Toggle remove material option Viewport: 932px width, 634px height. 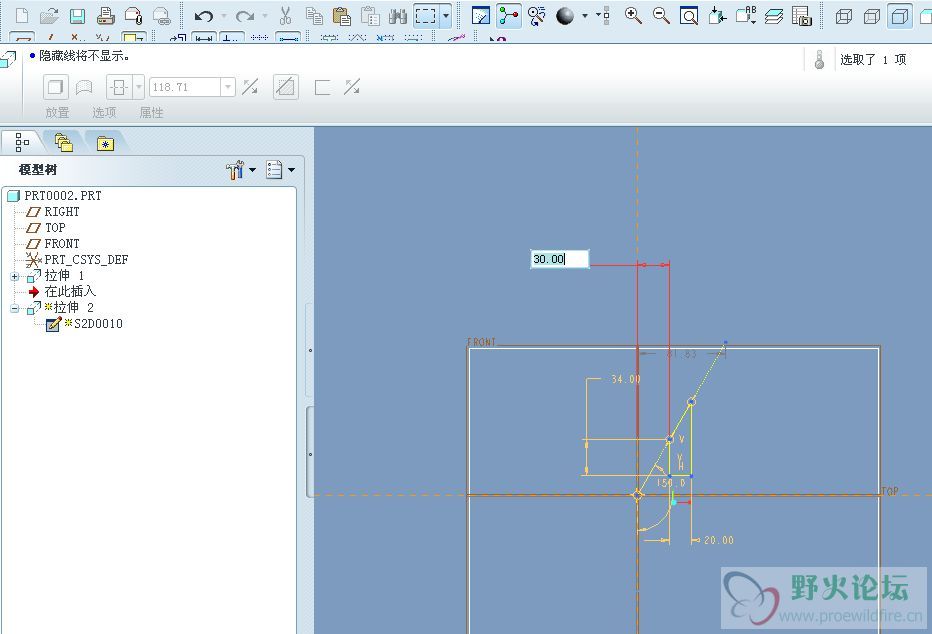coord(286,87)
